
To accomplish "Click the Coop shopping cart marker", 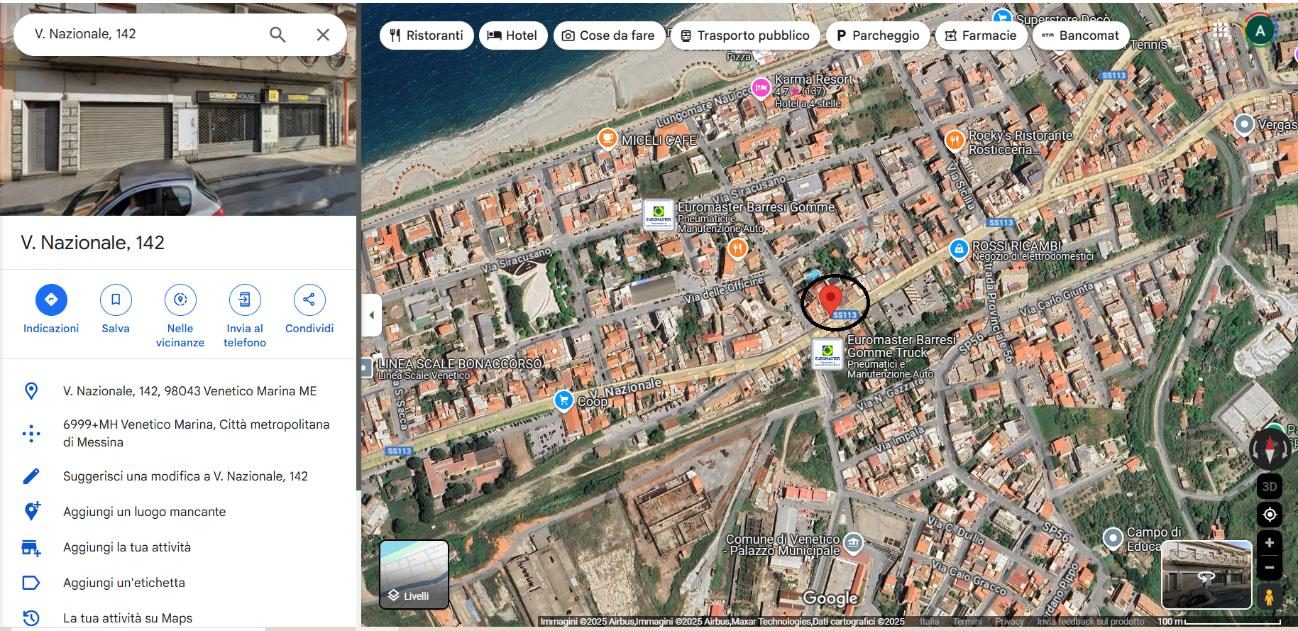I will click(563, 400).
